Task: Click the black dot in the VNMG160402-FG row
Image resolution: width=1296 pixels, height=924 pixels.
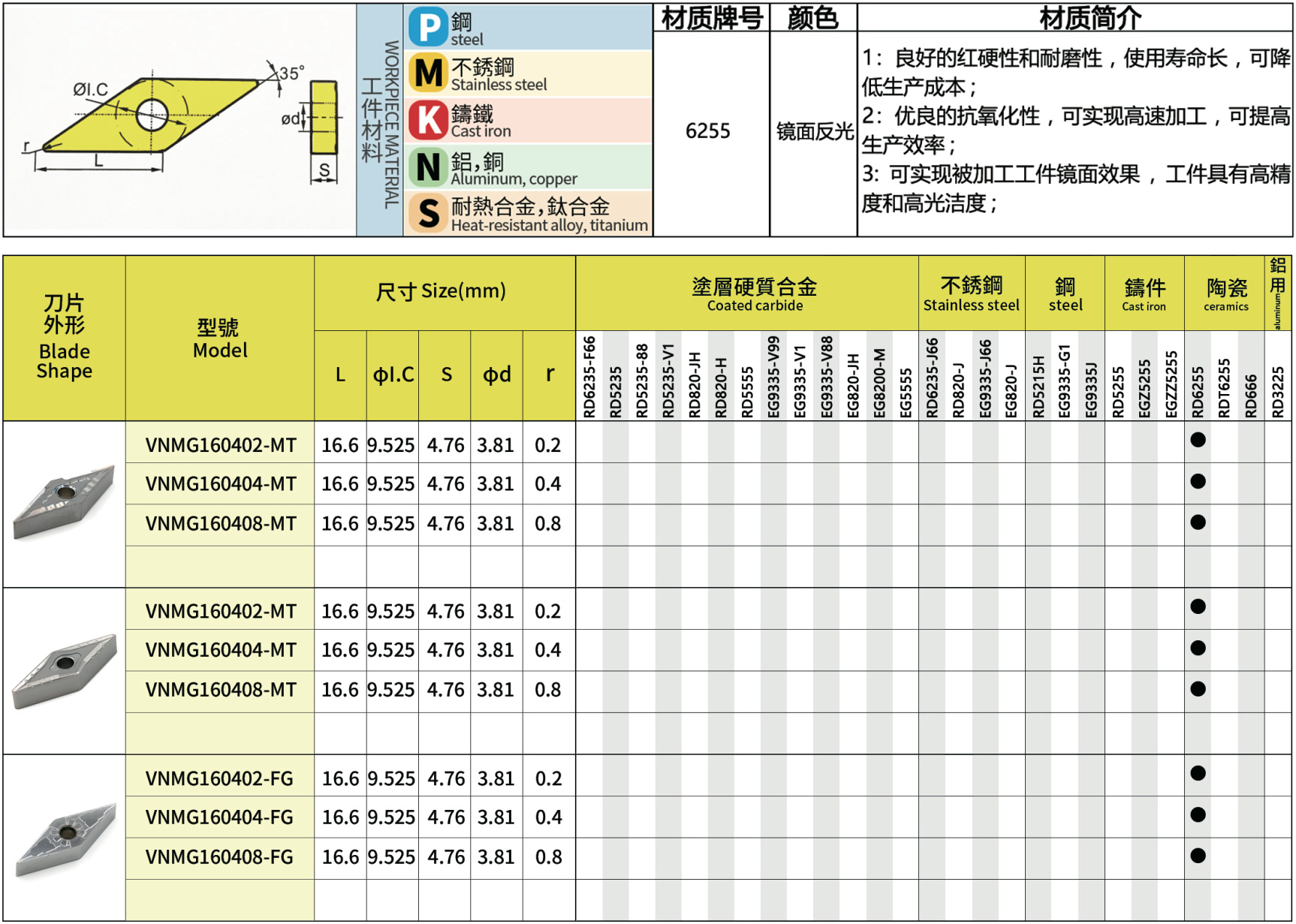Action: click(1198, 774)
